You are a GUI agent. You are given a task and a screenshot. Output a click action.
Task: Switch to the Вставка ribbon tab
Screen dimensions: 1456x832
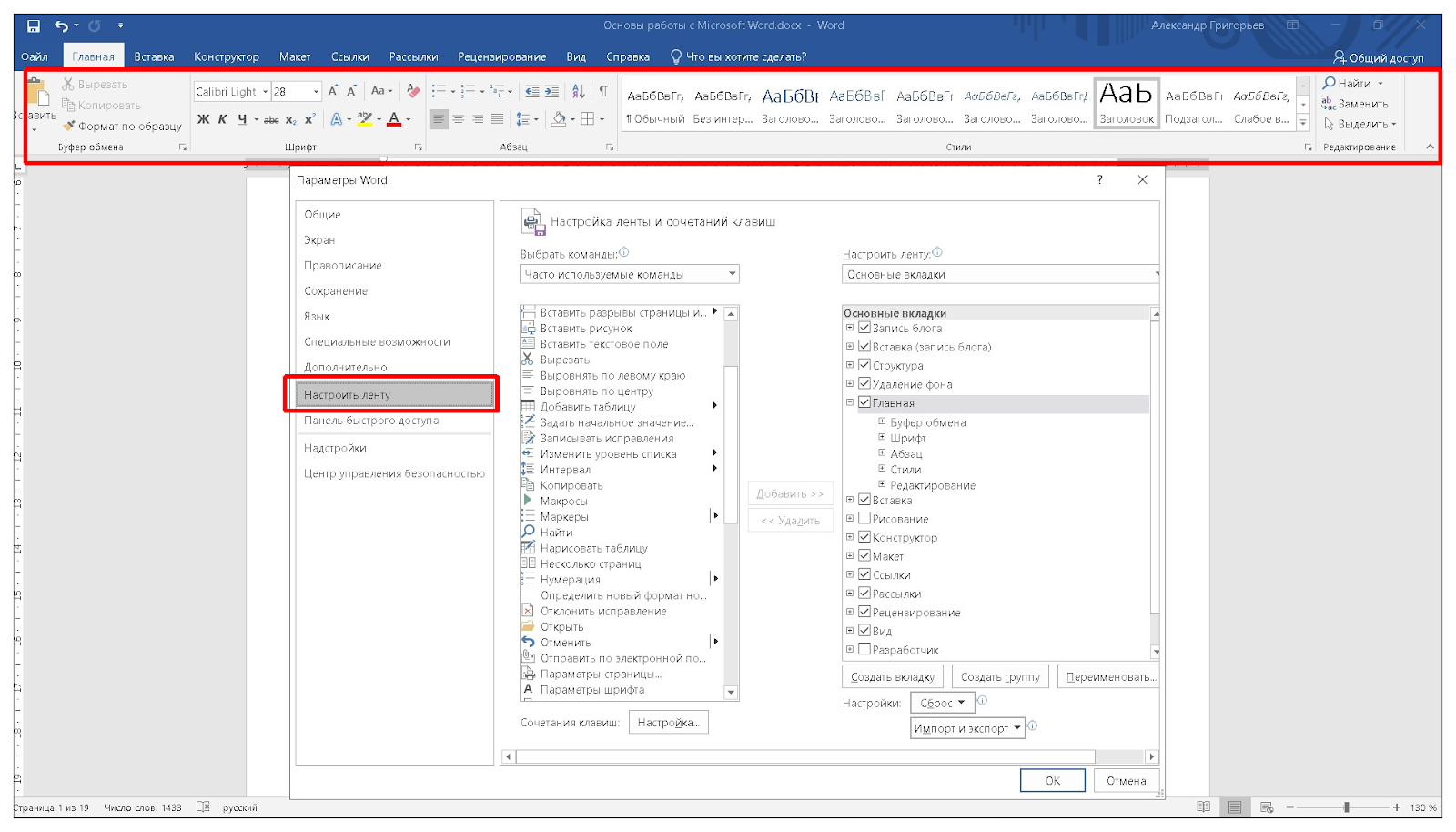pyautogui.click(x=154, y=56)
